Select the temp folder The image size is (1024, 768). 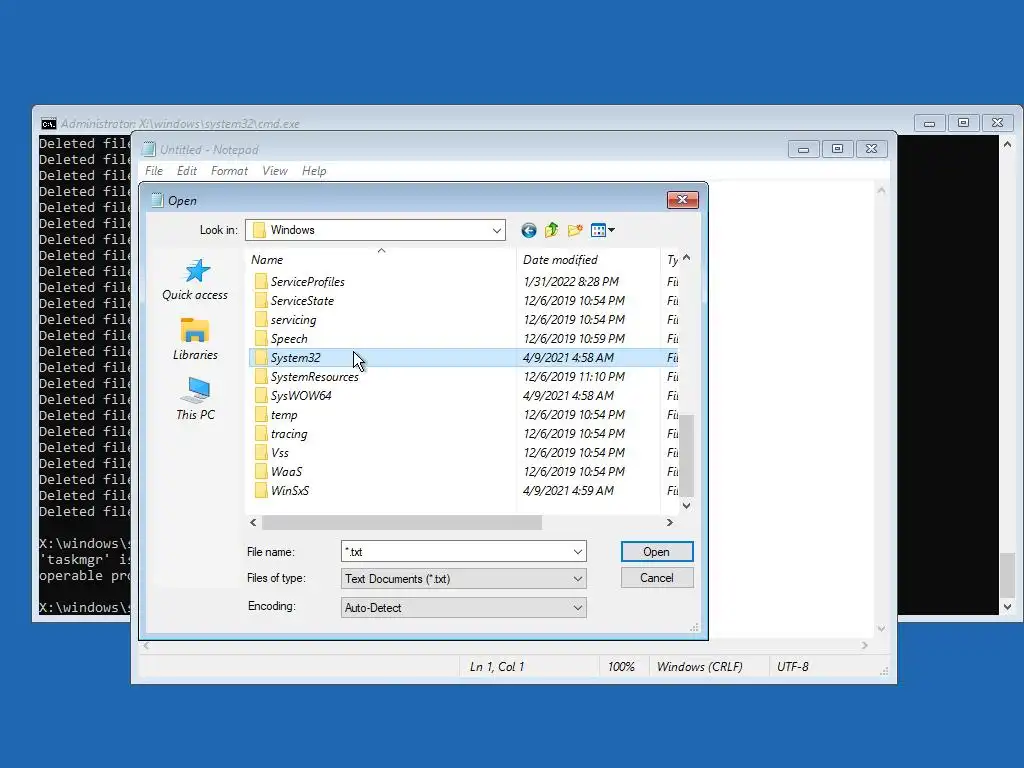pos(283,414)
